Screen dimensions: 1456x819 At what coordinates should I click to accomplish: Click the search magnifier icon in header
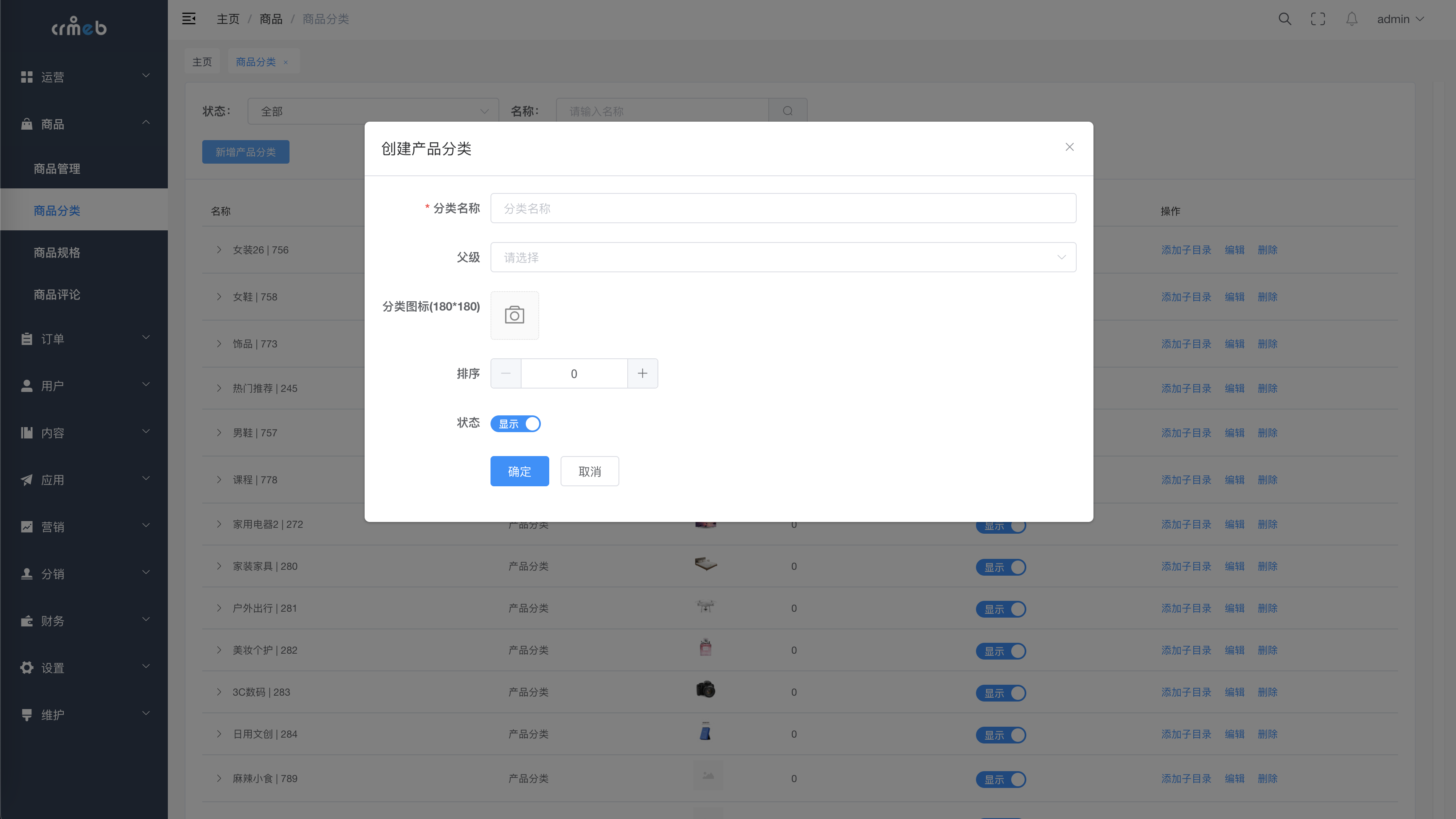point(1284,19)
